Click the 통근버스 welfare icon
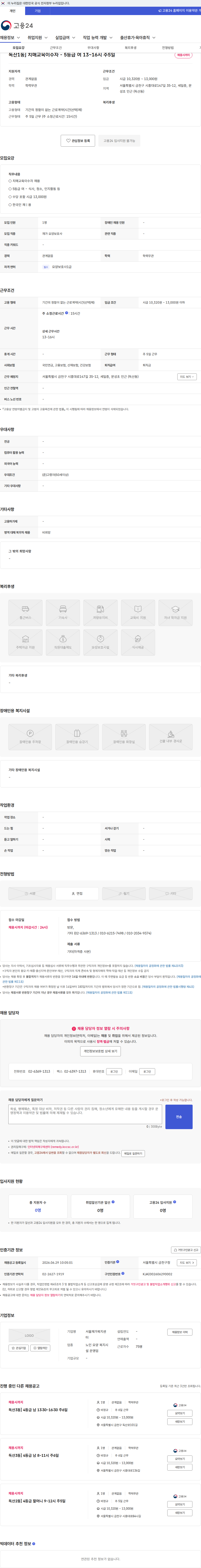The height and width of the screenshot is (1568, 201). pyautogui.click(x=26, y=613)
